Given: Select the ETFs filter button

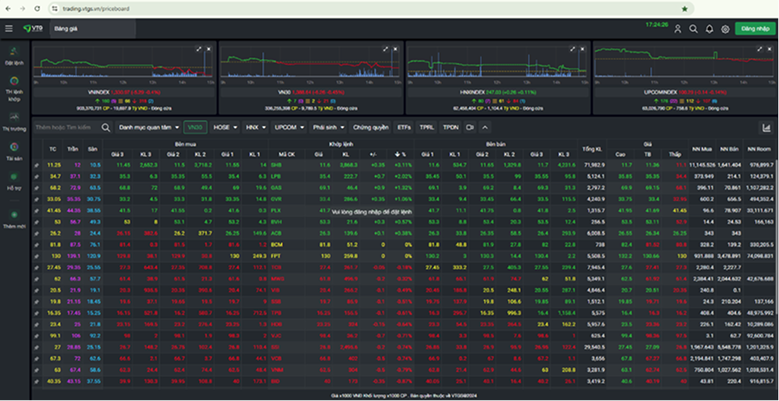Looking at the screenshot, I should [403, 128].
